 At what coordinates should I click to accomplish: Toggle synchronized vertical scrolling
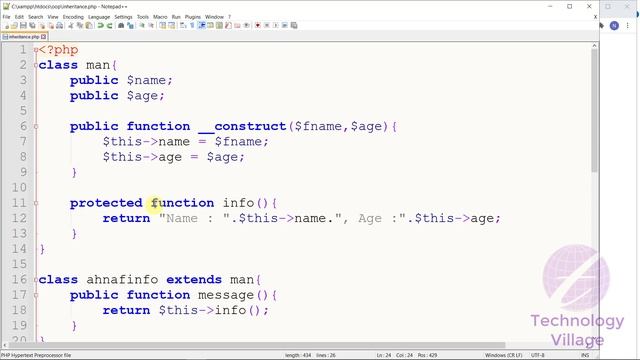163,25
